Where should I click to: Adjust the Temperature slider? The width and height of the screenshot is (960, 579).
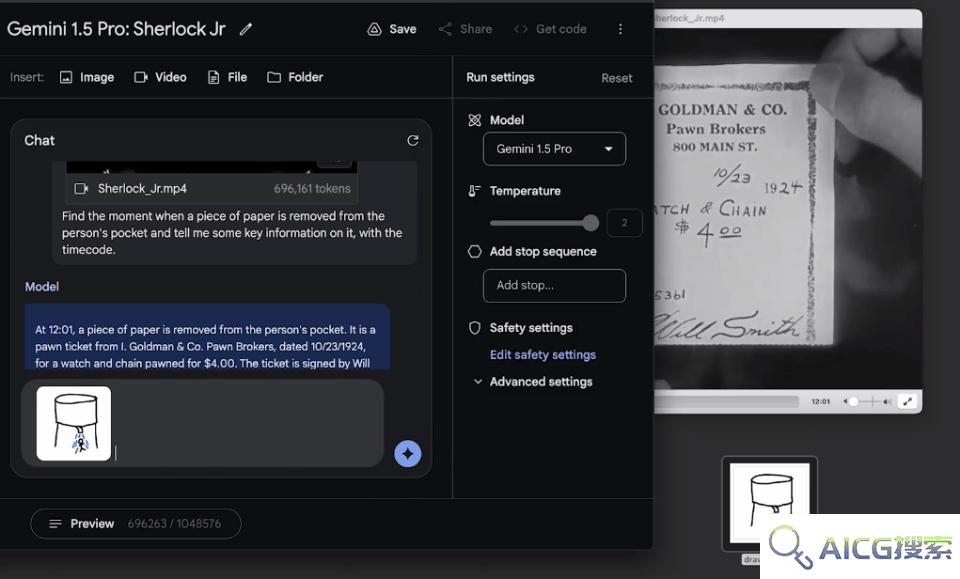click(x=544, y=223)
